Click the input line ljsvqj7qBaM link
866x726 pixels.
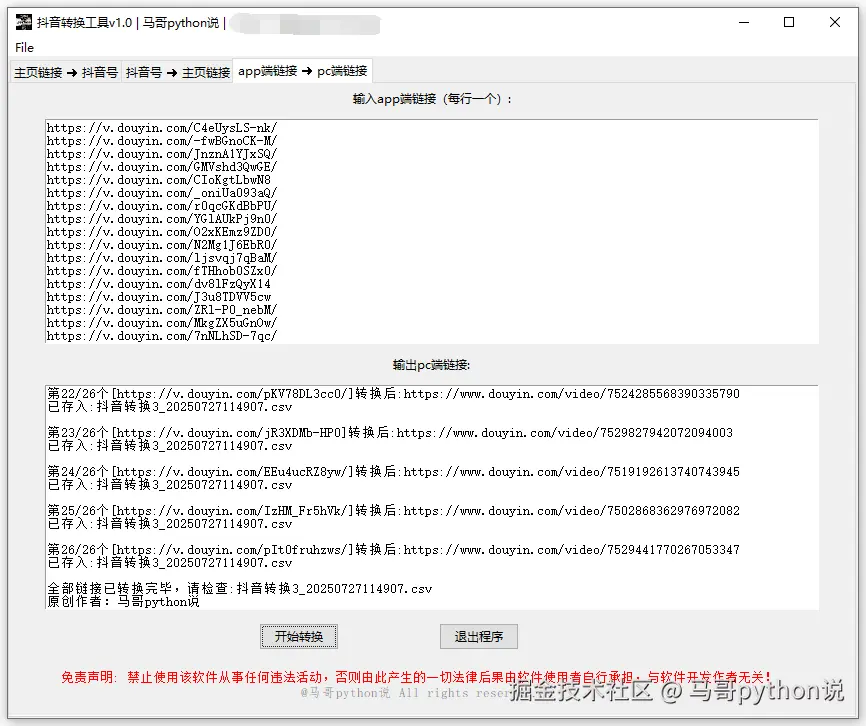(x=162, y=258)
